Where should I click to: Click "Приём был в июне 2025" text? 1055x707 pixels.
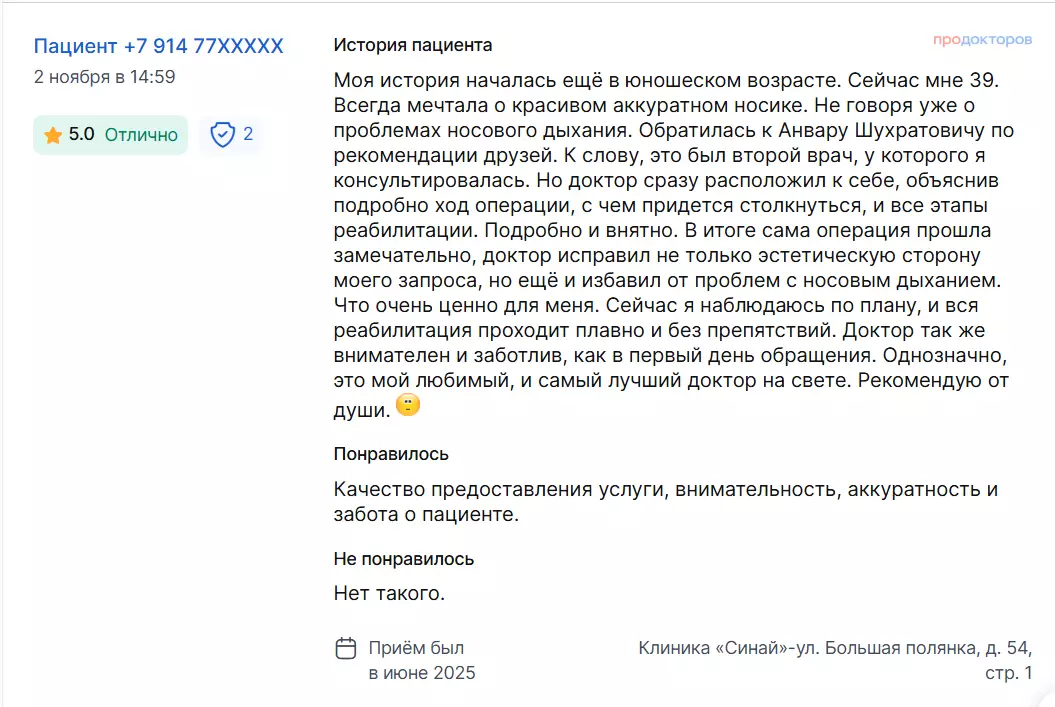421,660
